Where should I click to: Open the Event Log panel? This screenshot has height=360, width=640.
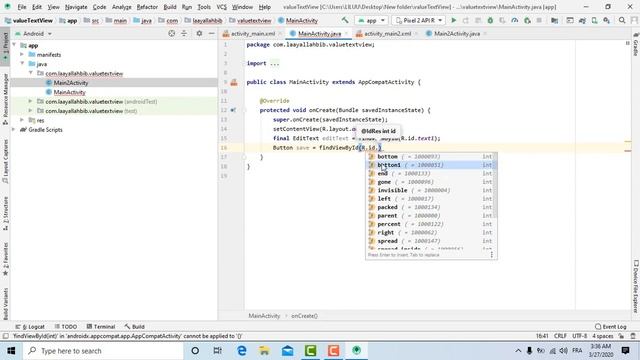(611, 327)
